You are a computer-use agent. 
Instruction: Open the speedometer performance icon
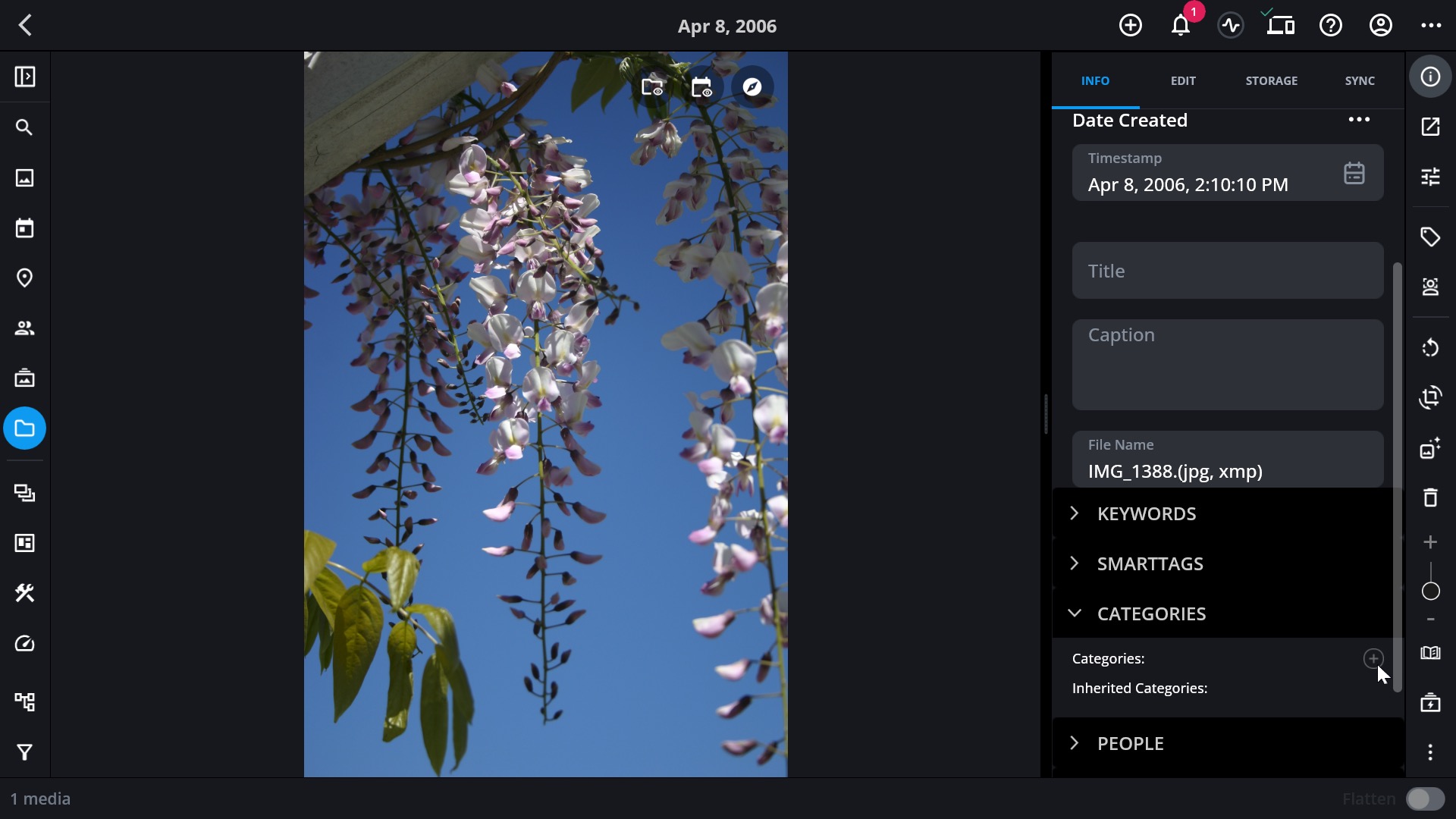pos(25,644)
